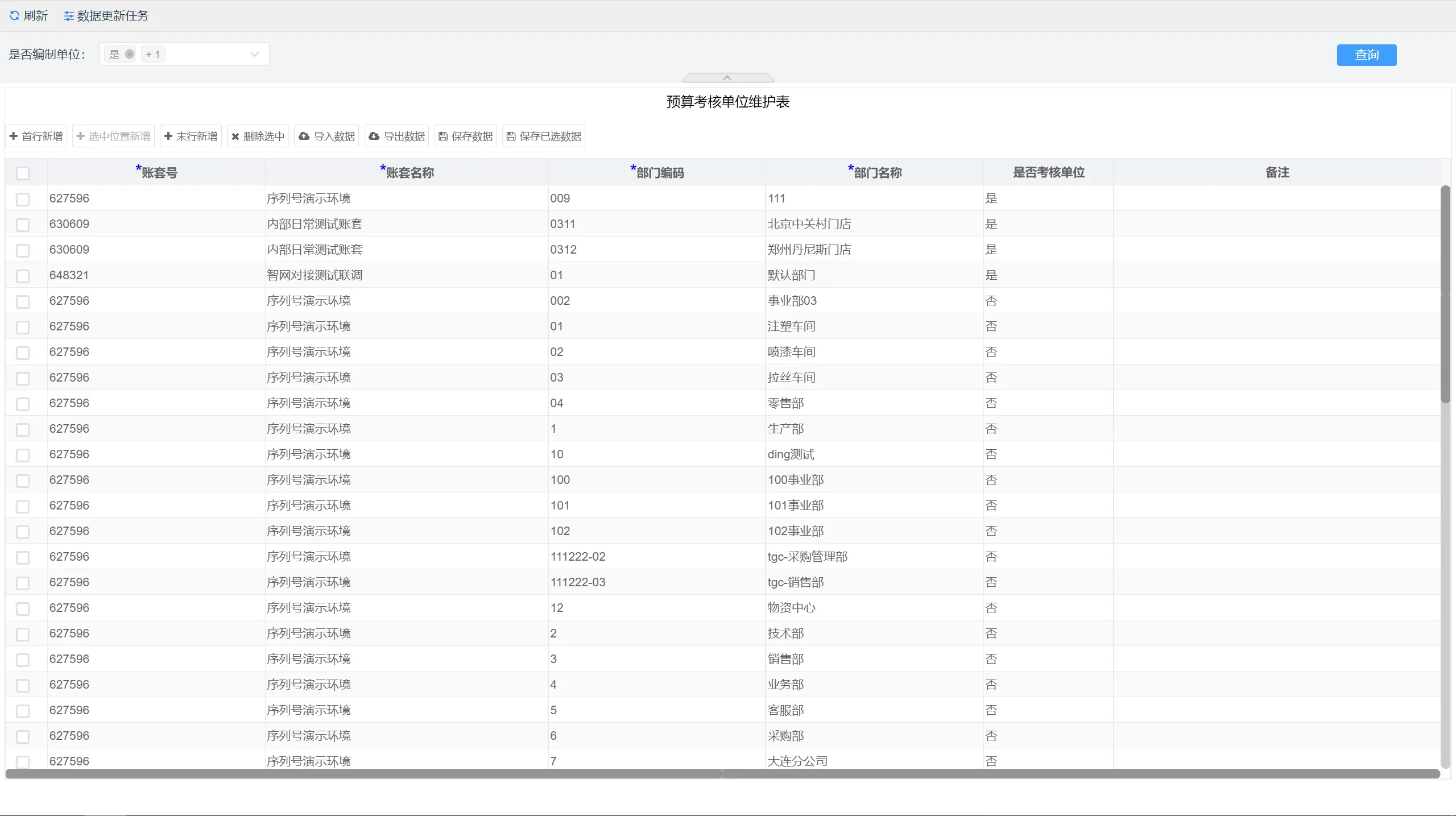Check the row for 生产部
The height and width of the screenshot is (816, 1456).
point(23,429)
